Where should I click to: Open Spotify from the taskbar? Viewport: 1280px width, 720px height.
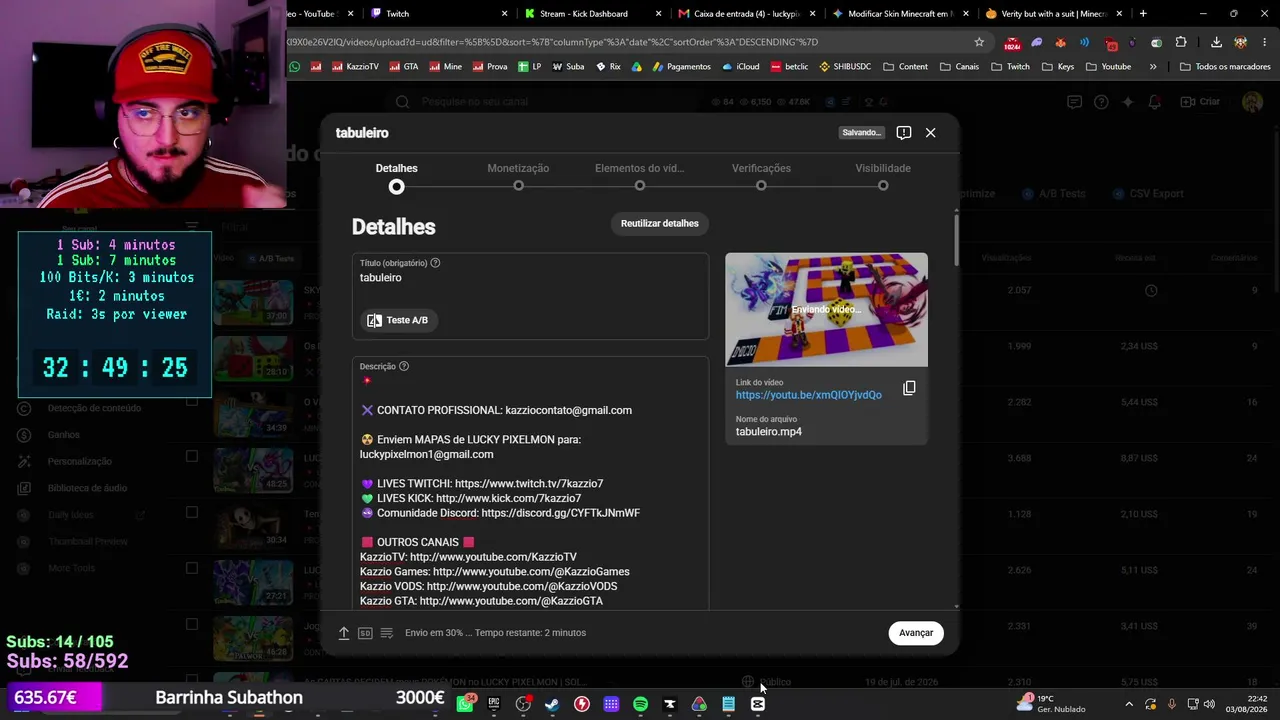[x=640, y=704]
